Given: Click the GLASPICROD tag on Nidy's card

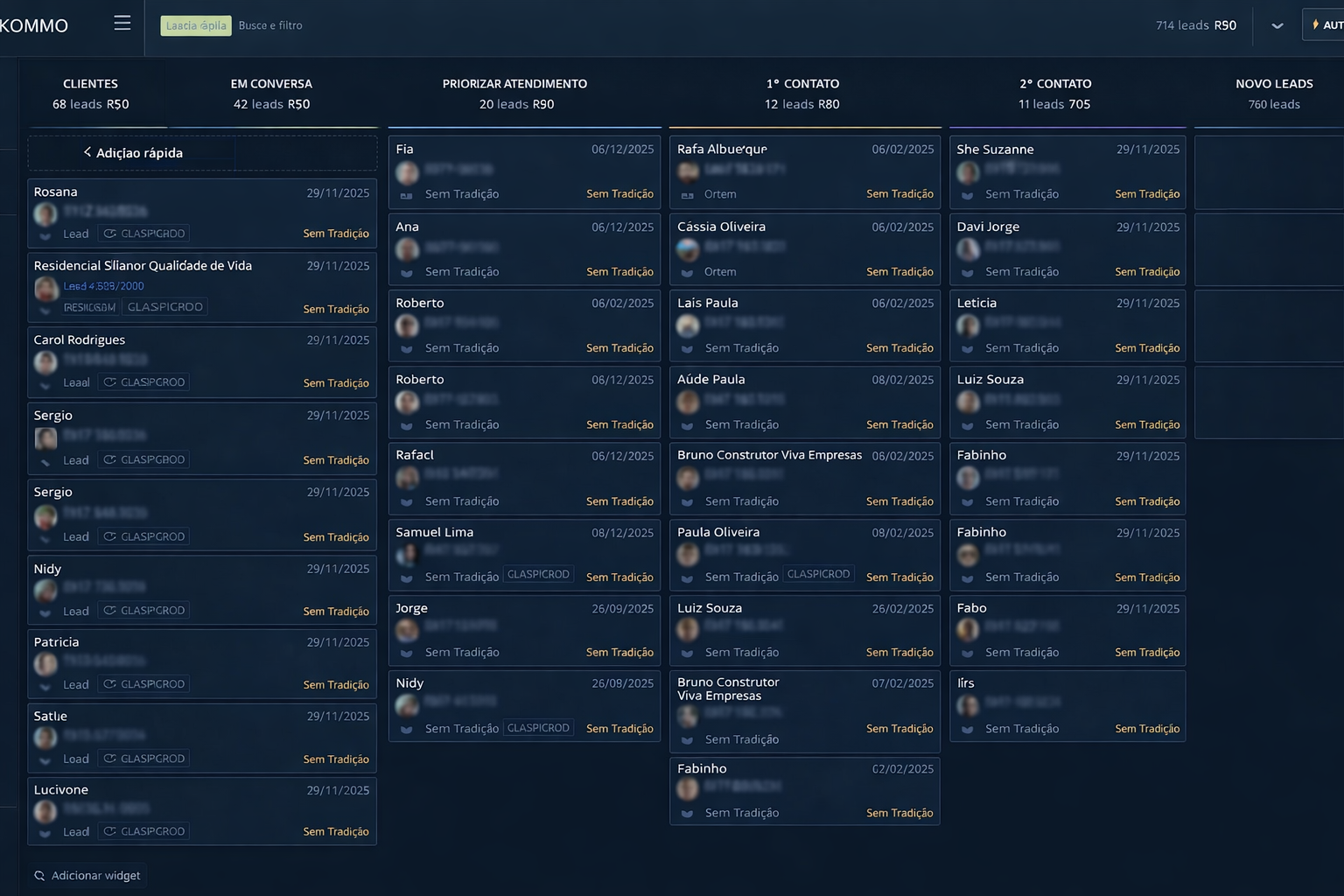Looking at the screenshot, I should (x=143, y=610).
